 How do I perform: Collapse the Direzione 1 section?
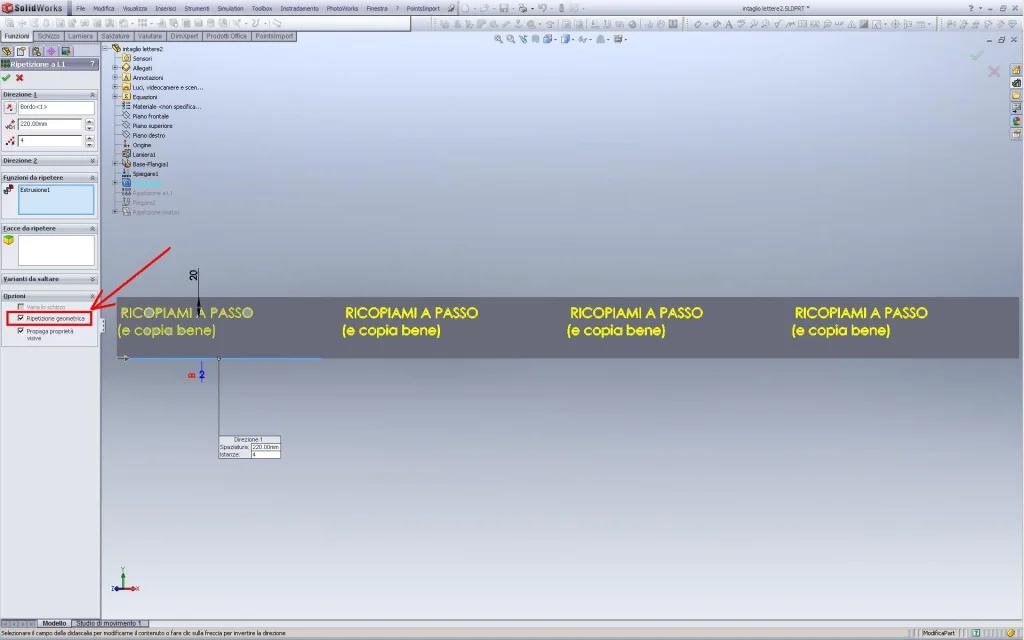pos(92,95)
